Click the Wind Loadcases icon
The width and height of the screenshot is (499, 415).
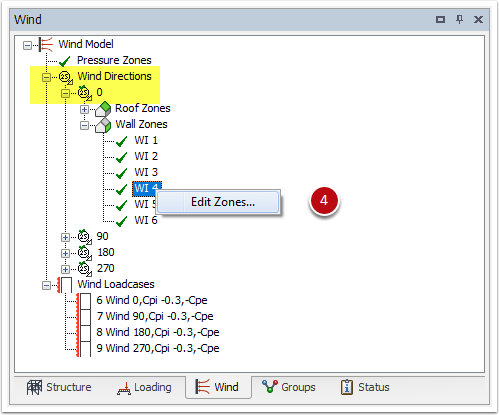[x=65, y=285]
